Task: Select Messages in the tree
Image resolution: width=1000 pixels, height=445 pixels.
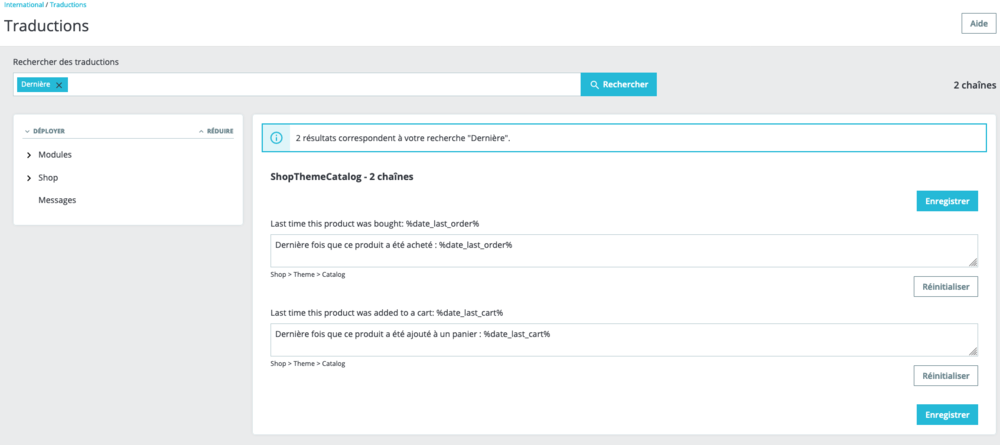Action: [x=57, y=200]
